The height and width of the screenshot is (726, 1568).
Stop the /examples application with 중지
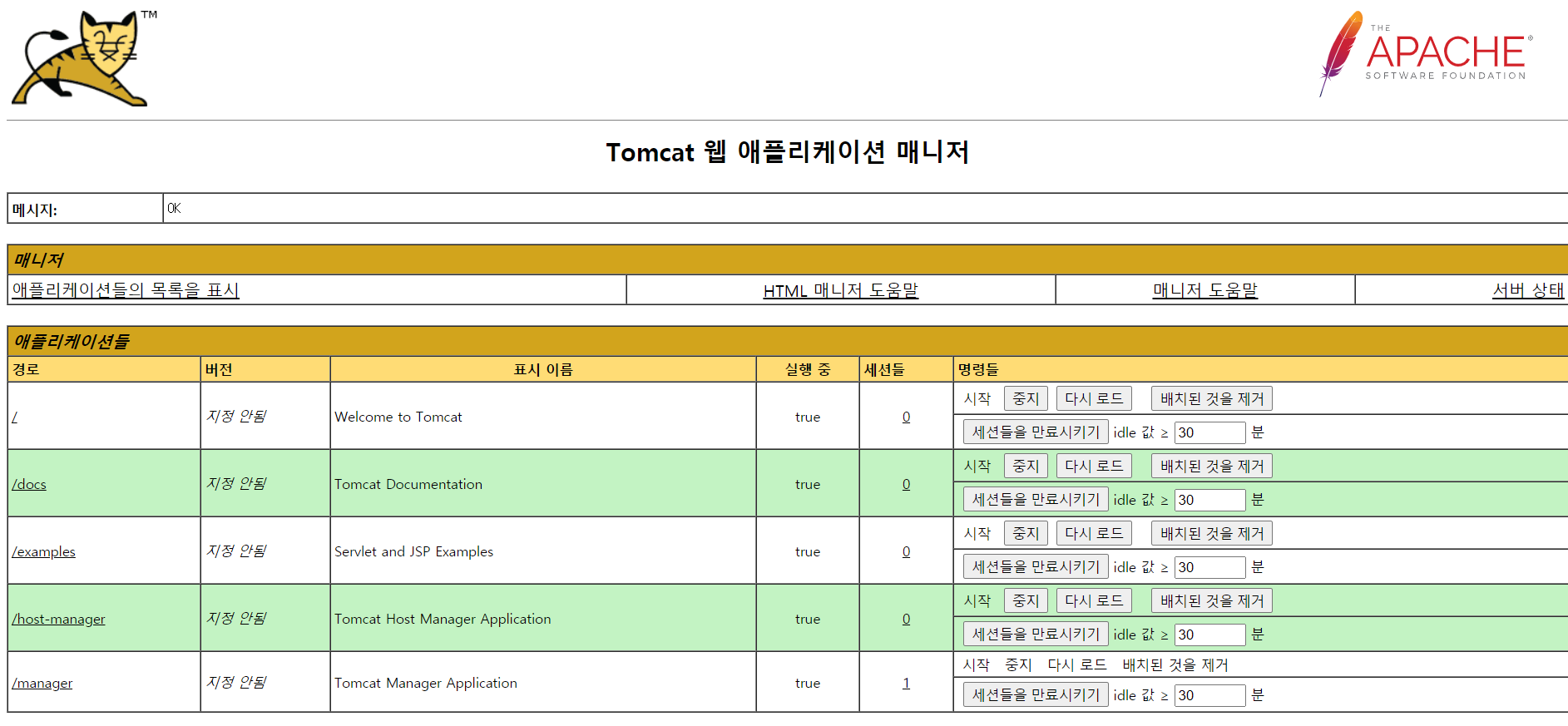tap(1026, 534)
